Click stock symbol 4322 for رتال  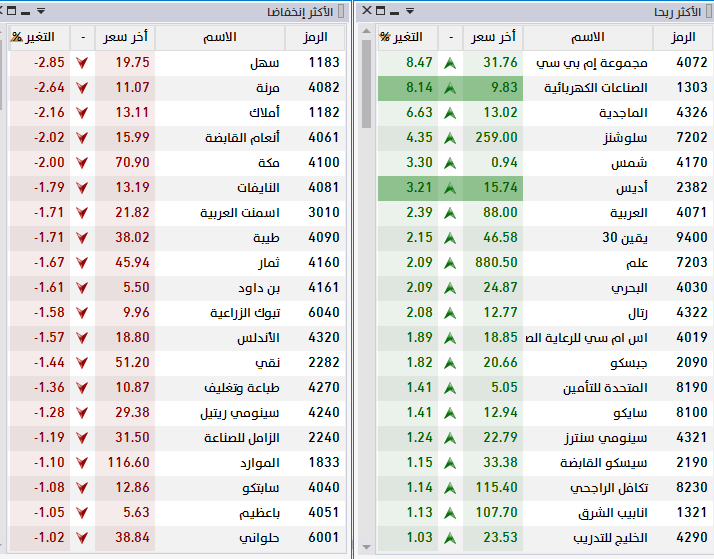click(692, 313)
